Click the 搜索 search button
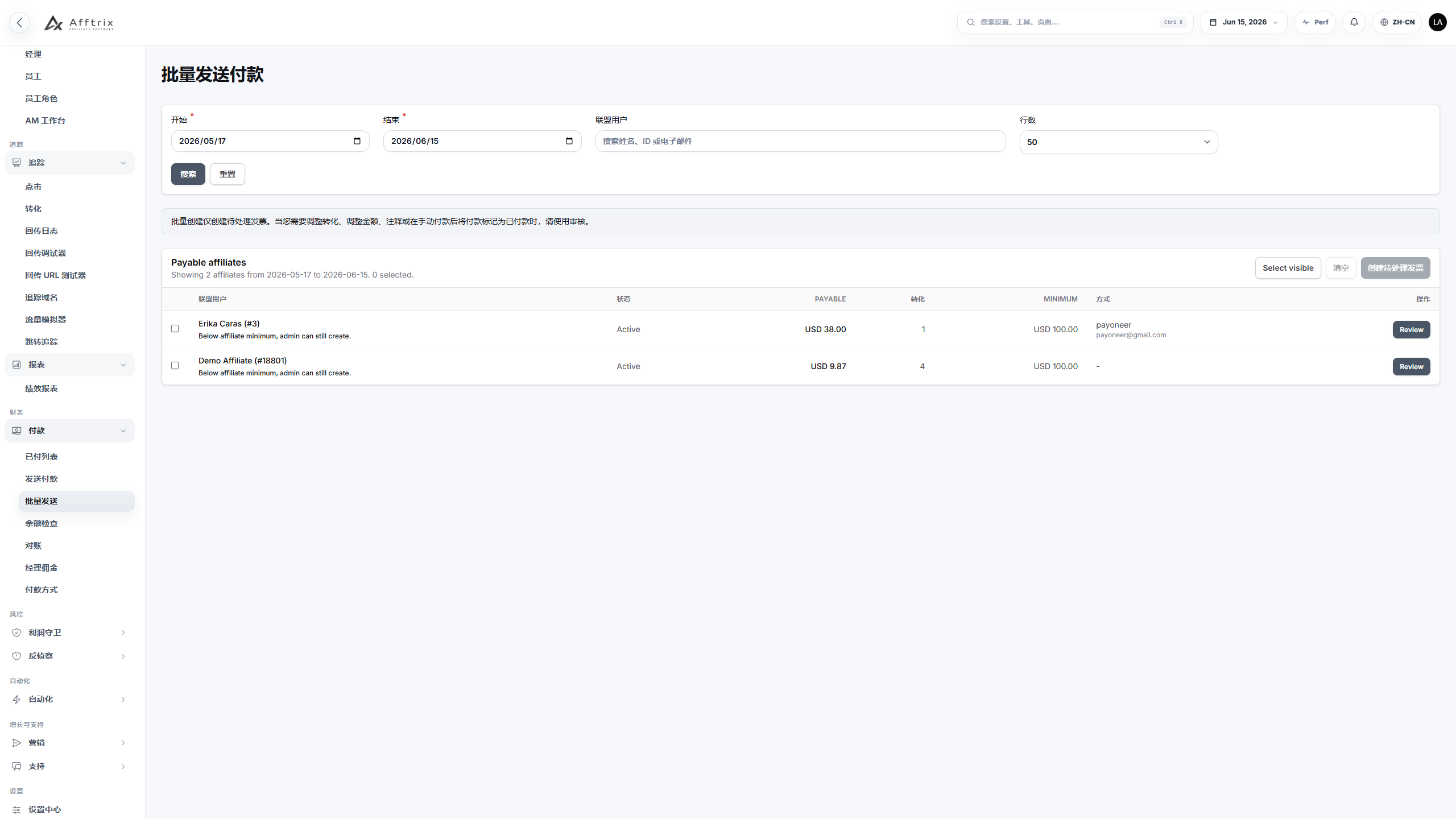Viewport: 1456px width, 819px height. tap(188, 174)
